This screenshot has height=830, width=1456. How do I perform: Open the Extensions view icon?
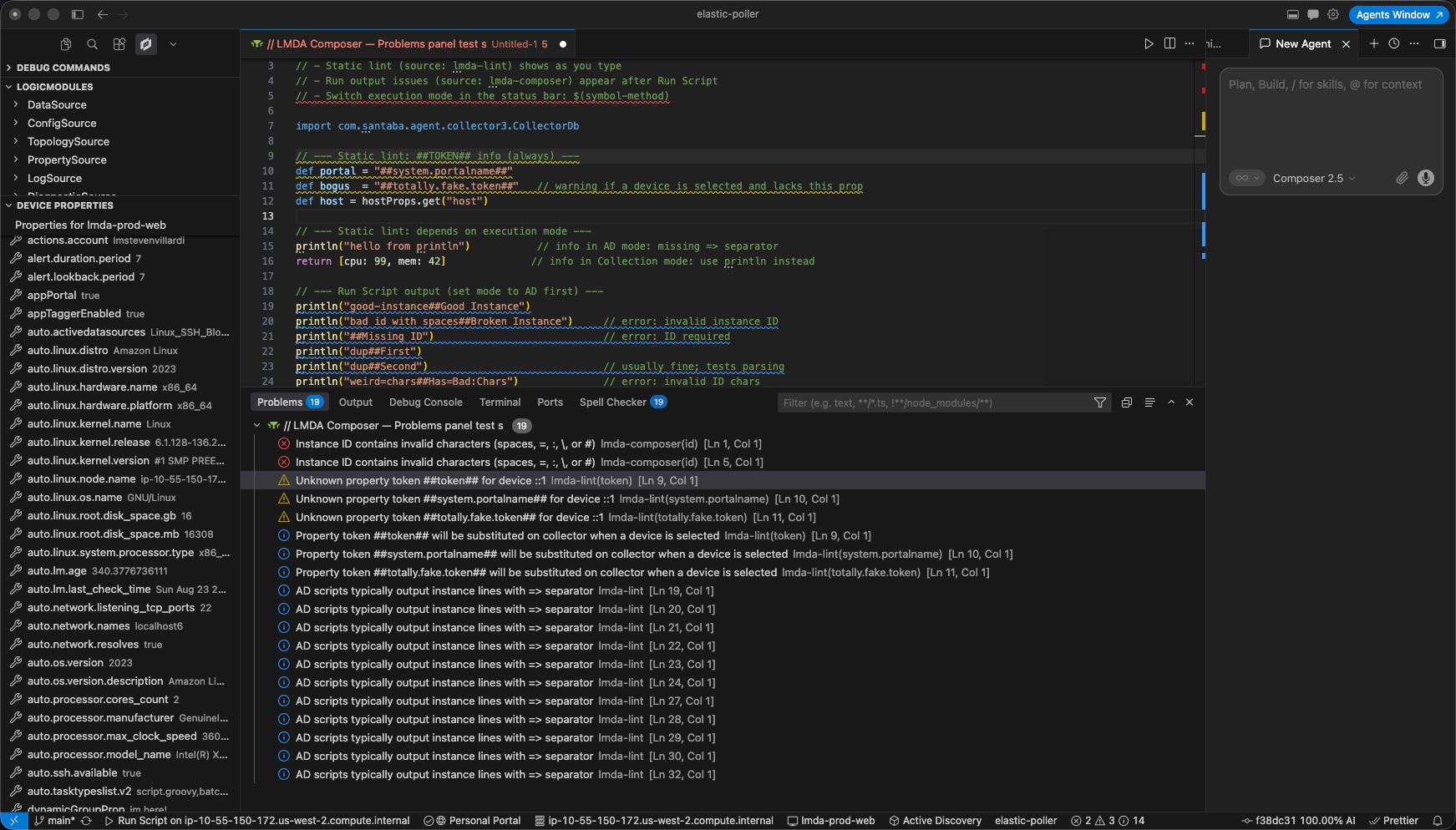click(x=119, y=44)
